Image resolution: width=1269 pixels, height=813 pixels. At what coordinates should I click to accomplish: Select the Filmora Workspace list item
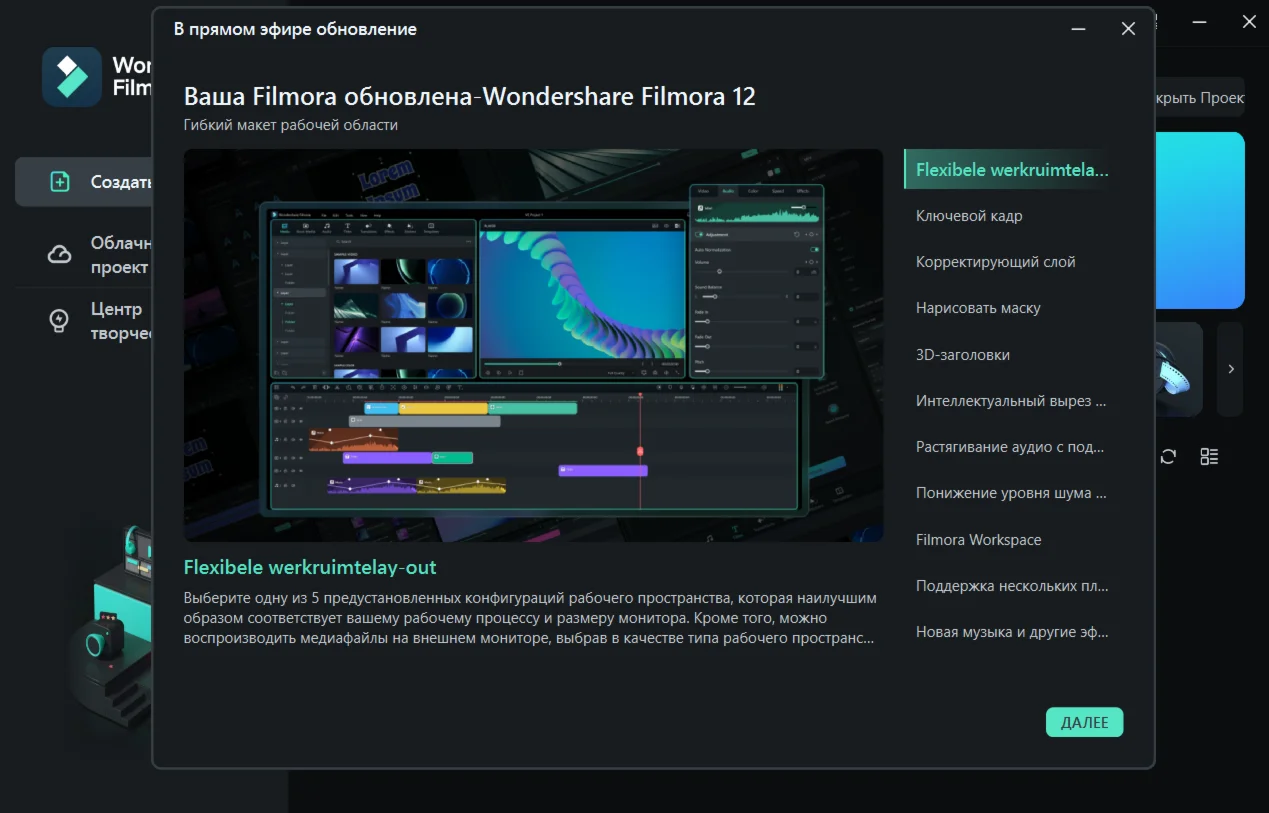click(978, 540)
